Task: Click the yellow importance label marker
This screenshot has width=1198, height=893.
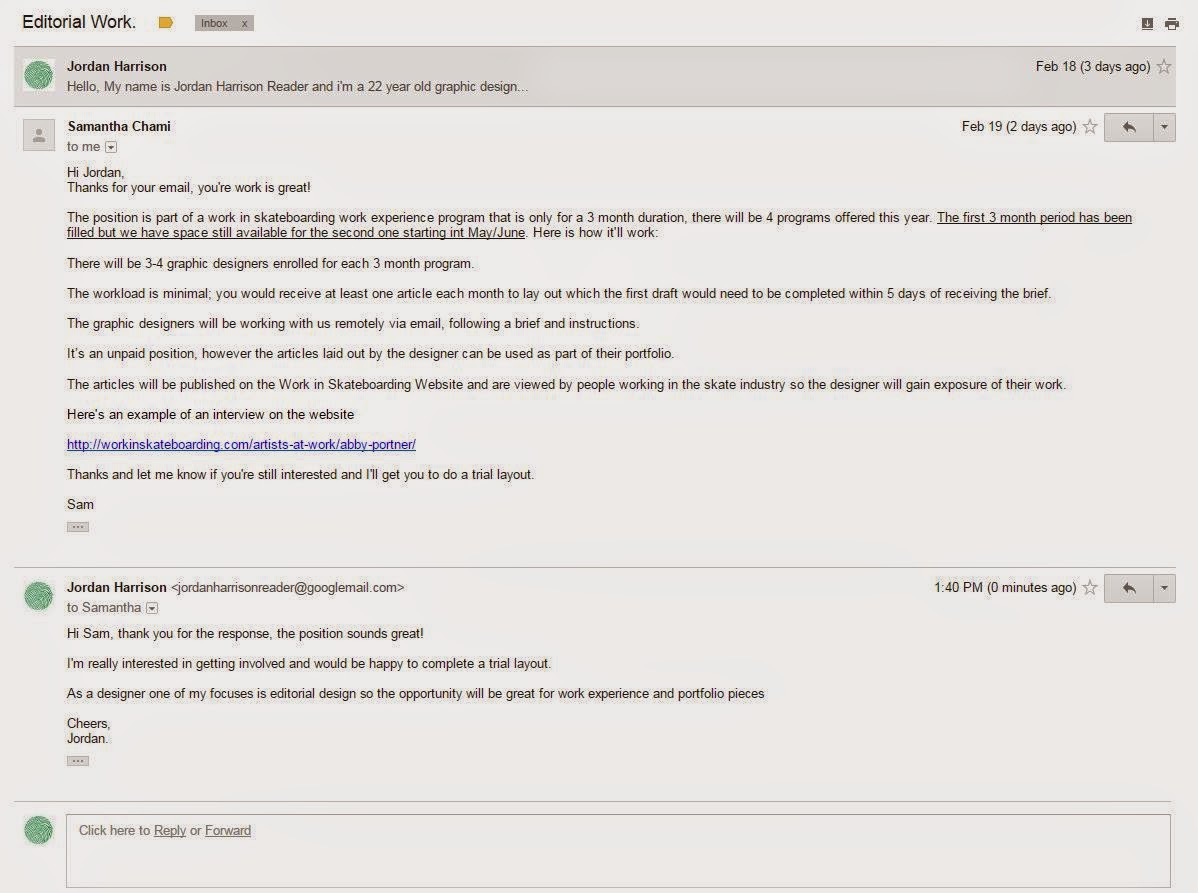Action: click(166, 23)
